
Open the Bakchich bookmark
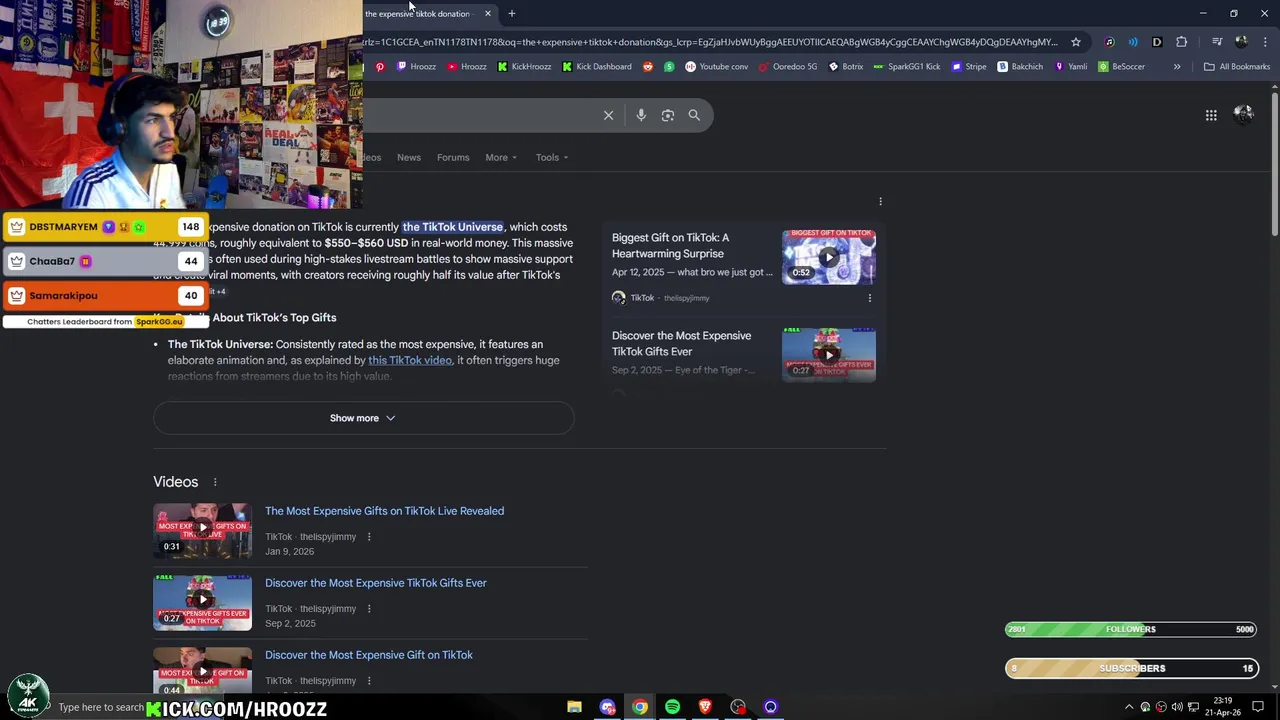pos(1020,67)
